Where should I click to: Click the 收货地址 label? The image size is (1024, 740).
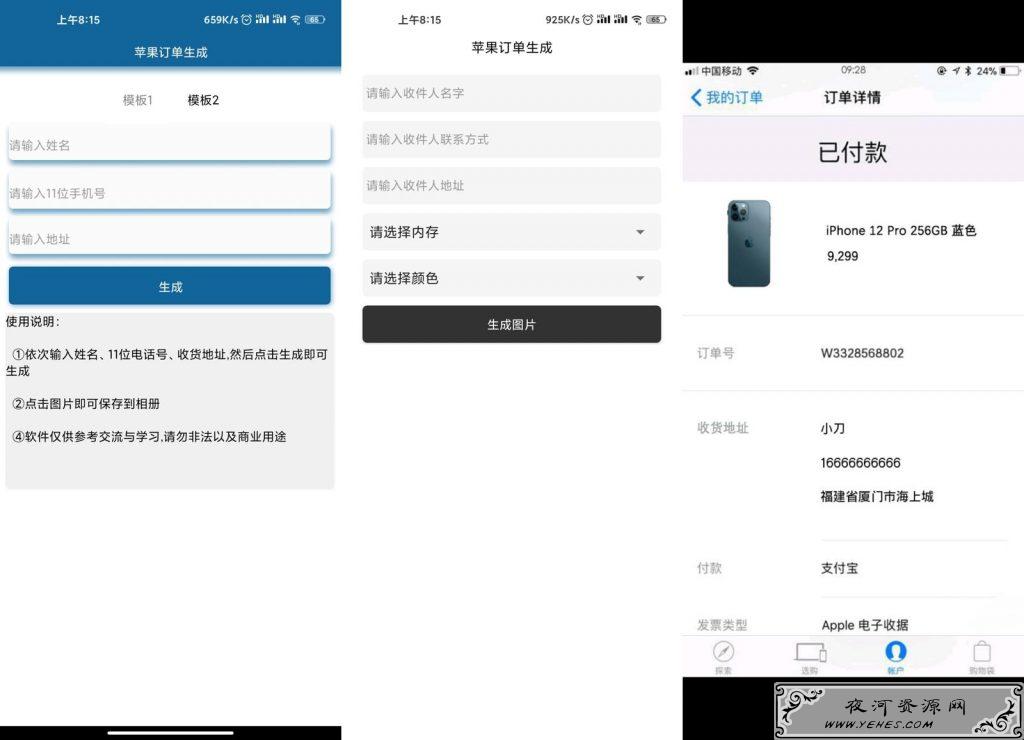tap(722, 428)
